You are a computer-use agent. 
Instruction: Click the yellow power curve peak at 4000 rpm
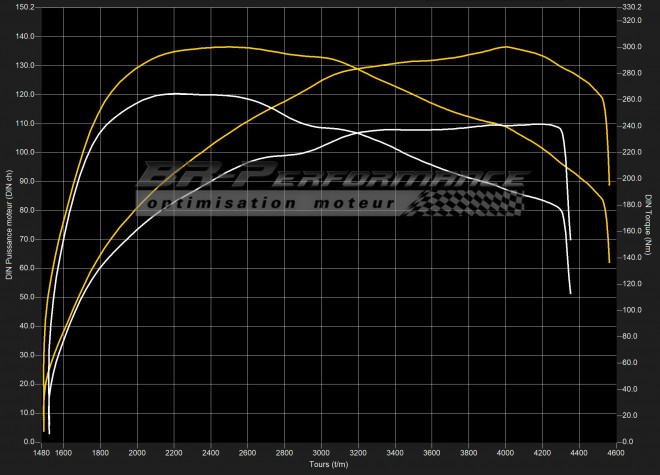(x=506, y=47)
